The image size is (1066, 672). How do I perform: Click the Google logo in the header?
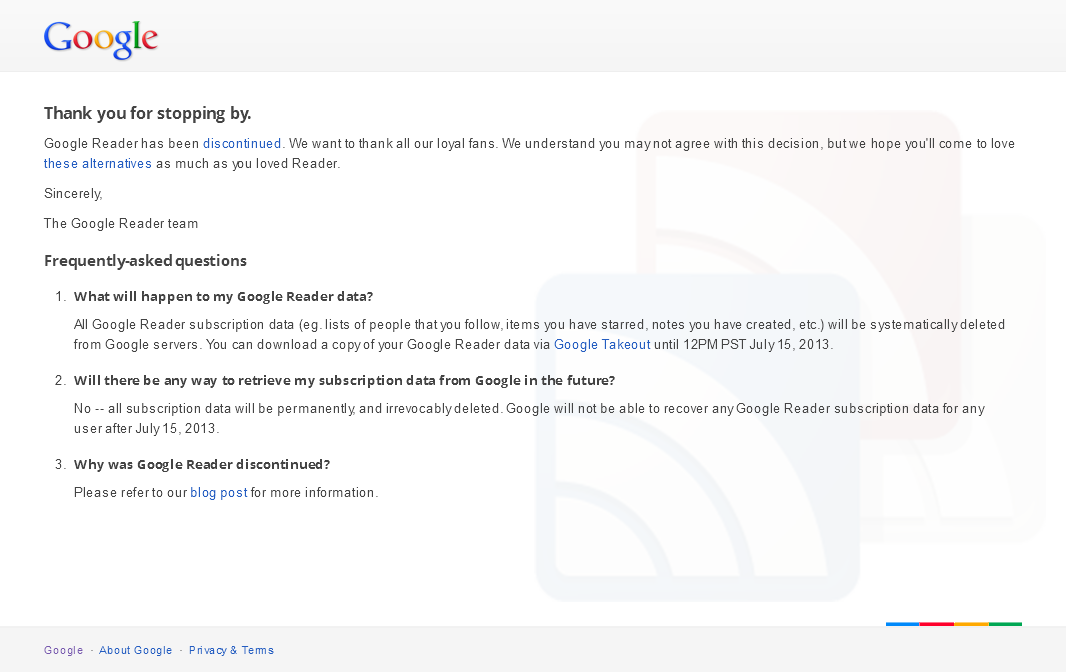[101, 38]
